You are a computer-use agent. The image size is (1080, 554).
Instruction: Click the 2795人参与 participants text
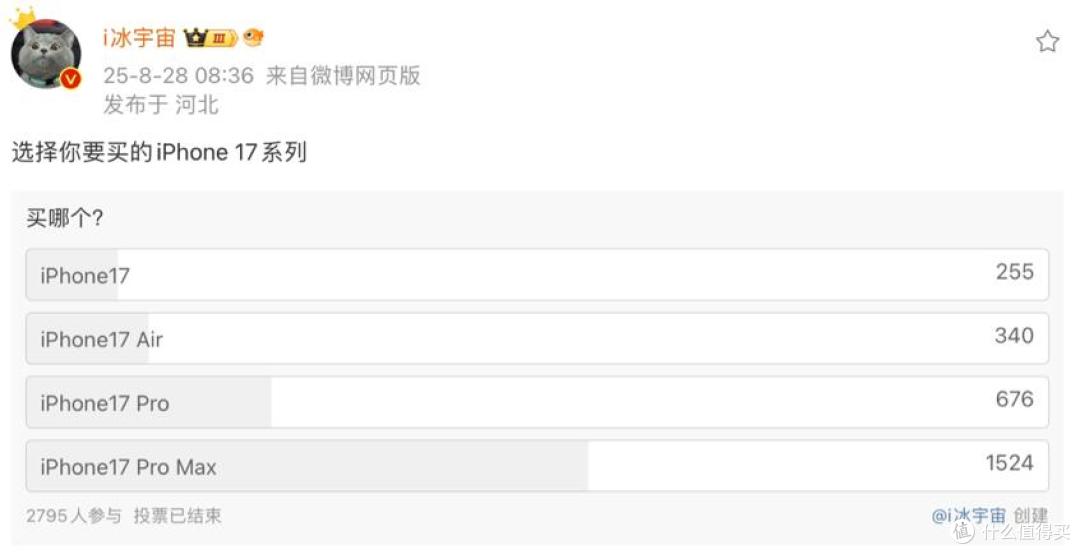pyautogui.click(x=74, y=515)
